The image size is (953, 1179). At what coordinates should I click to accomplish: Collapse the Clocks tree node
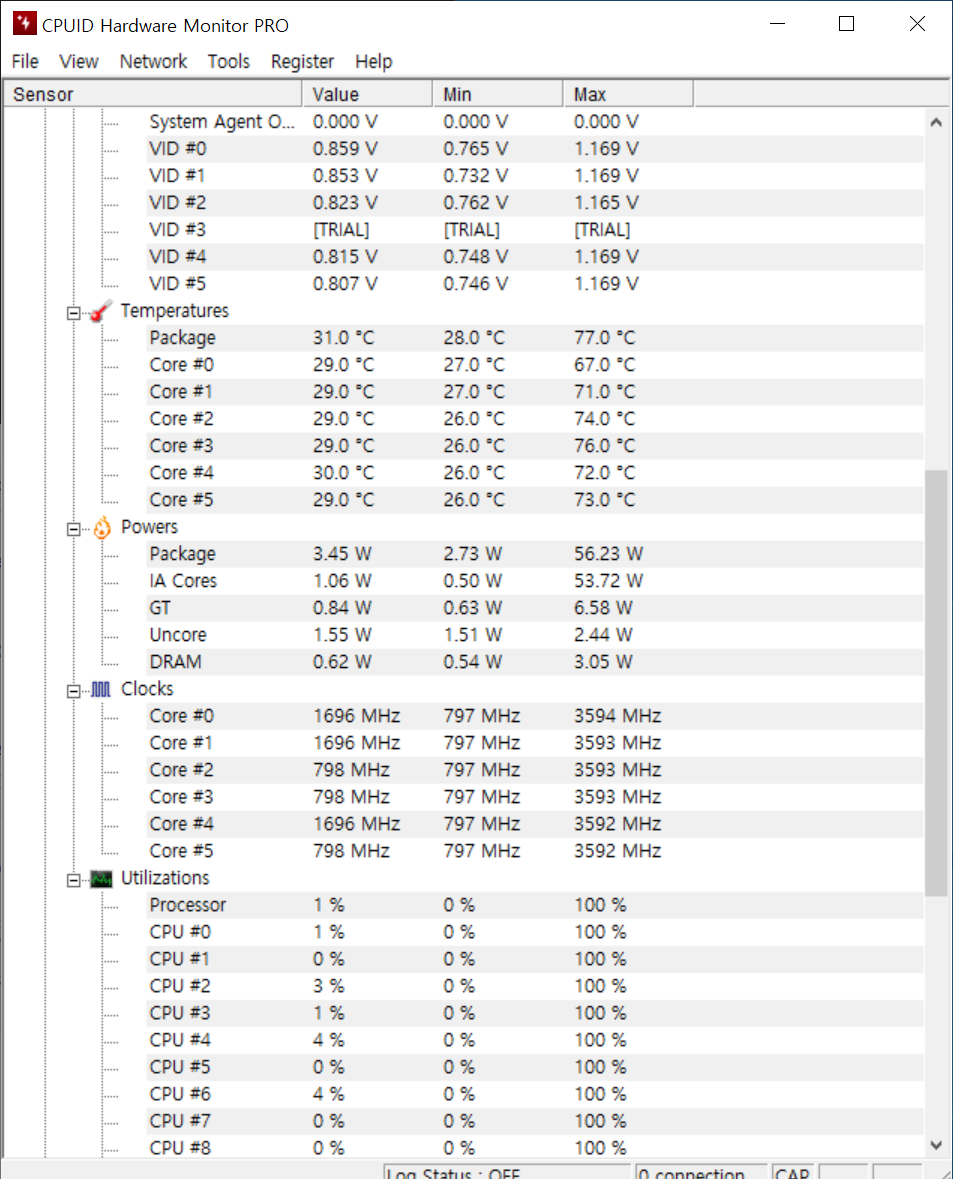73,691
